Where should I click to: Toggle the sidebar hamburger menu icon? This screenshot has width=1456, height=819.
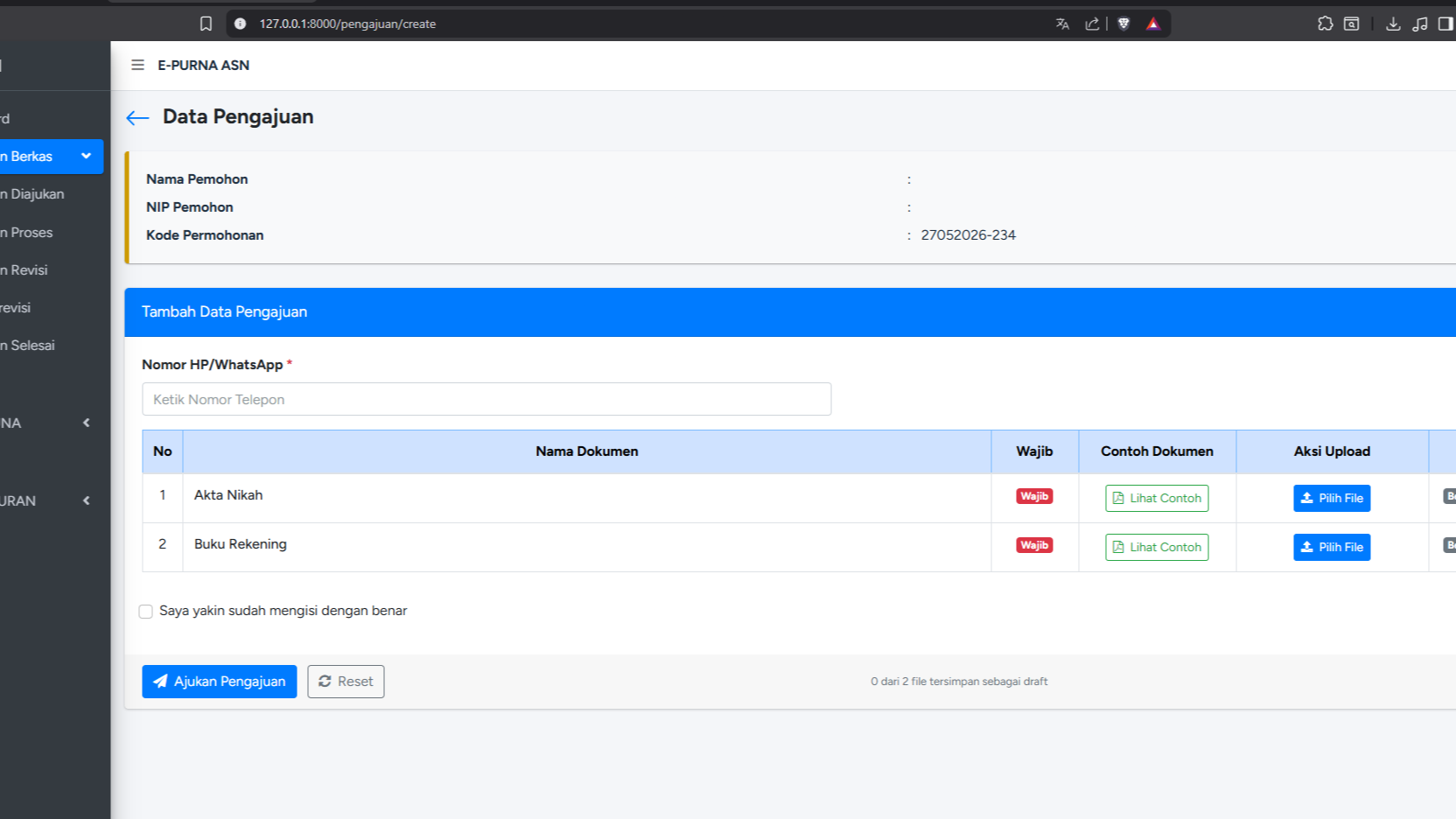coord(137,66)
